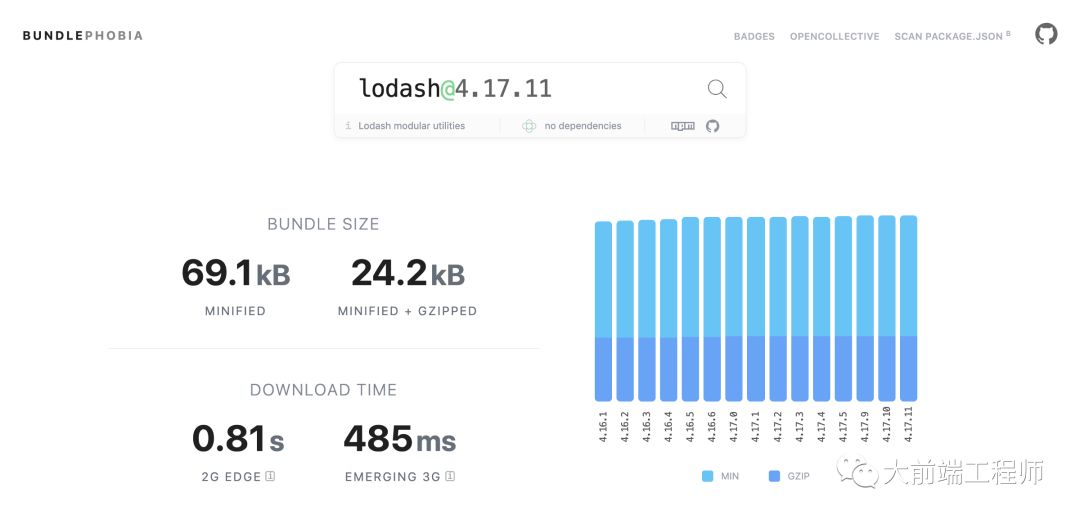This screenshot has height=520, width=1080.
Task: Click the MIN legend color swatch
Action: [x=707, y=476]
